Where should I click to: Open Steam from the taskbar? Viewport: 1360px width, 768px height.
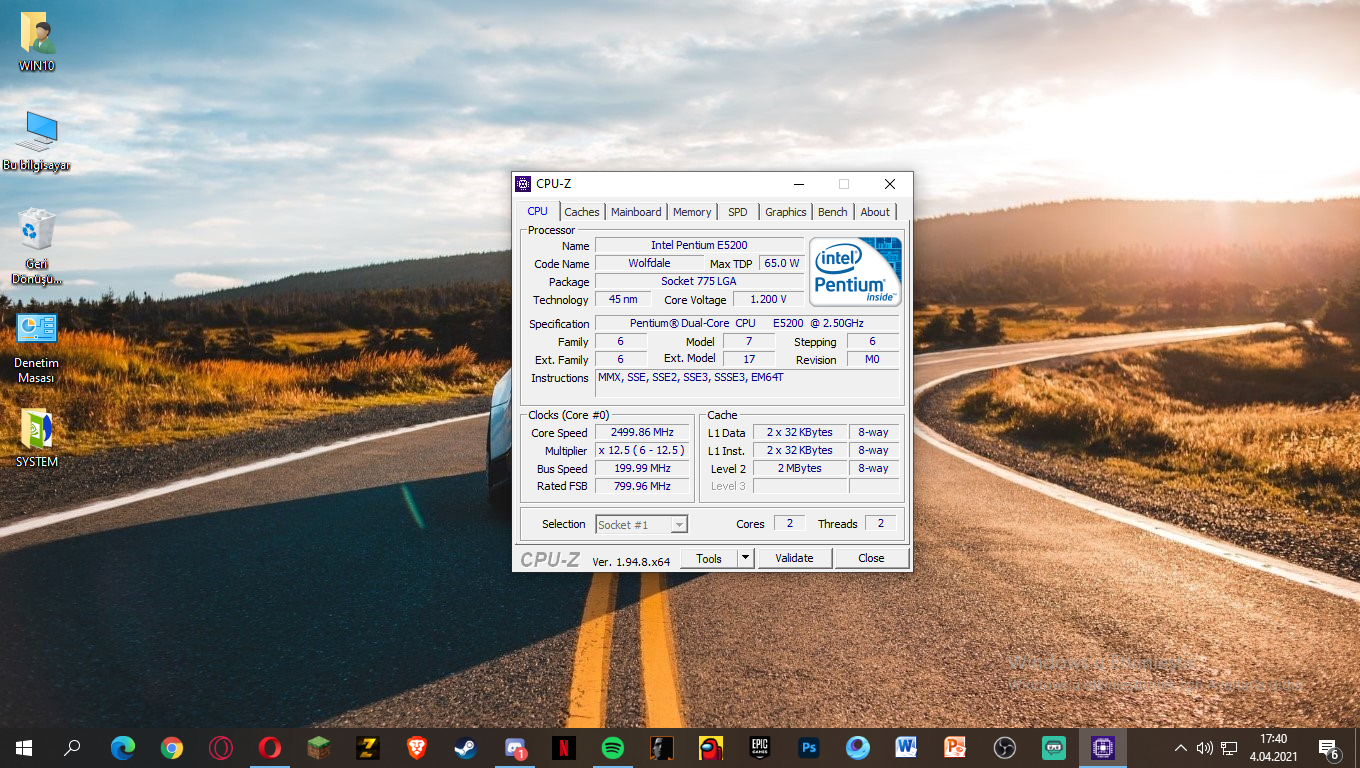pyautogui.click(x=466, y=748)
